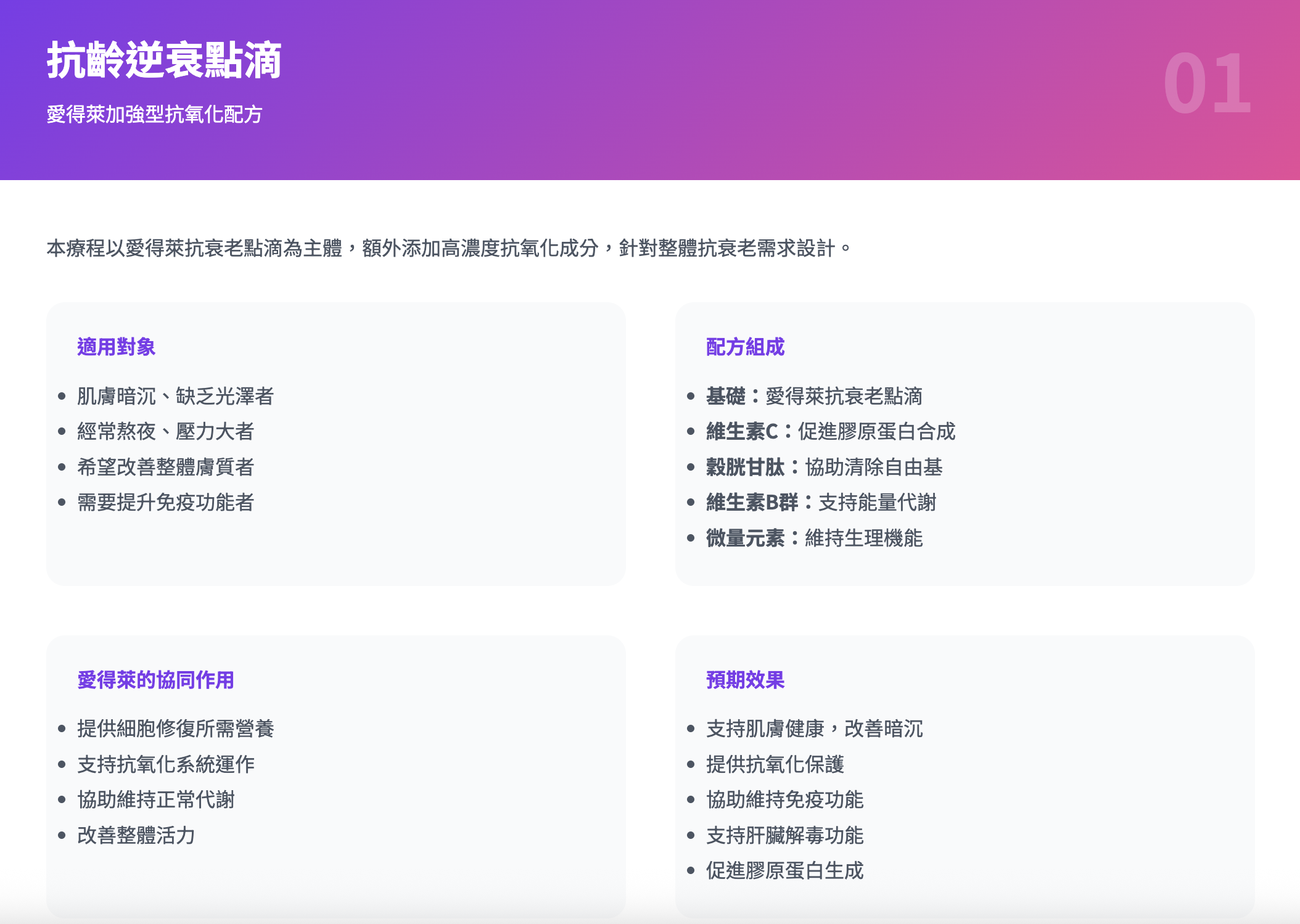Screen dimensions: 1300x924
Task: Click the subtitle 愛得萊加強型抗氧化配方
Action: click(155, 115)
